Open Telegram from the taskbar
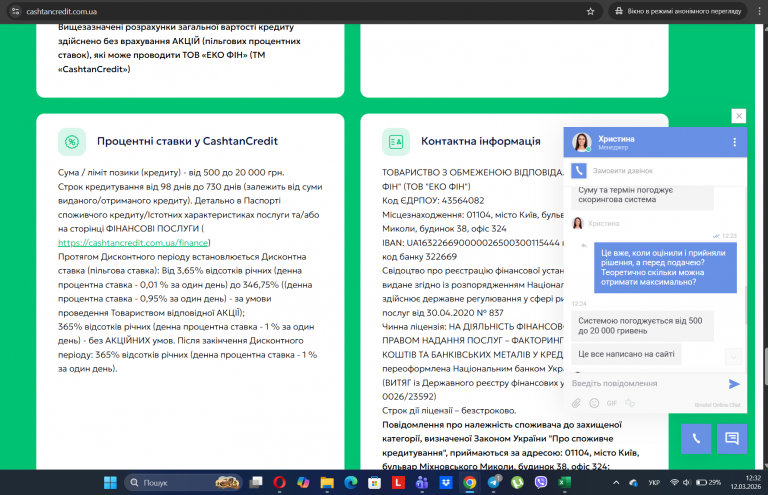Viewport: 768px width, 495px height. (493, 483)
